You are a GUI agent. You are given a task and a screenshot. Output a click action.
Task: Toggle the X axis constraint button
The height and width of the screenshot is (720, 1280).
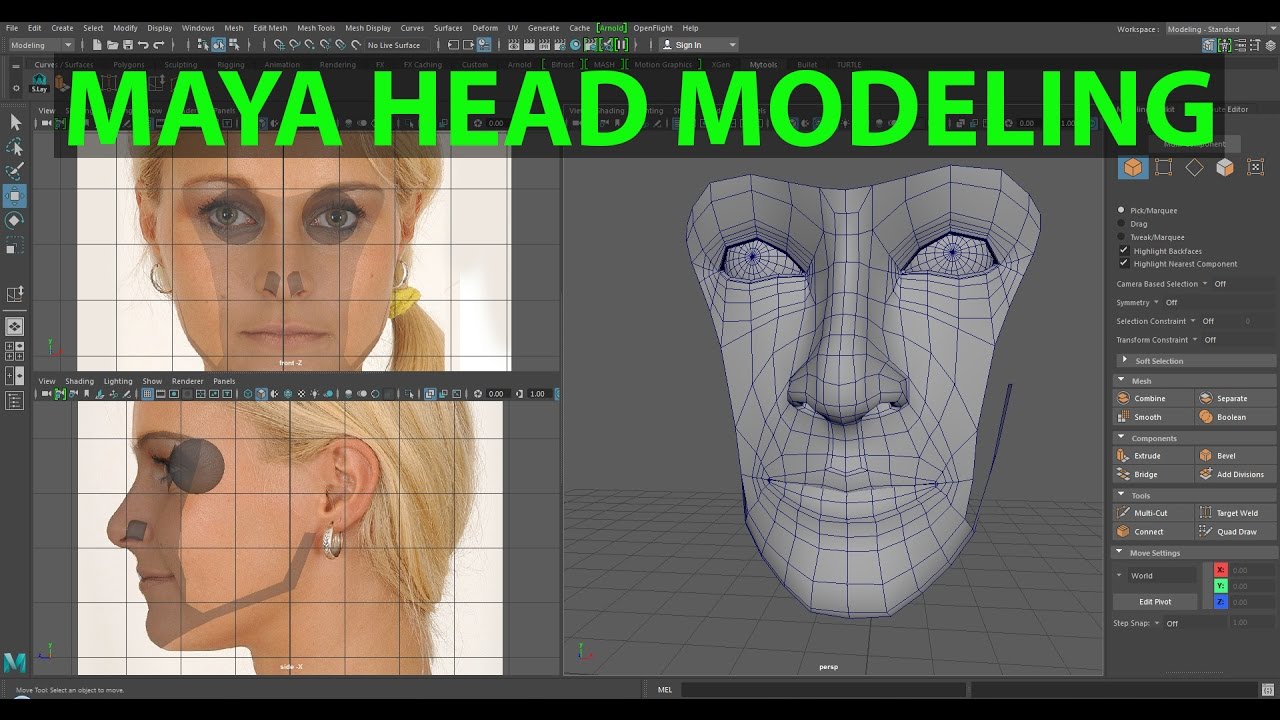tap(1220, 569)
